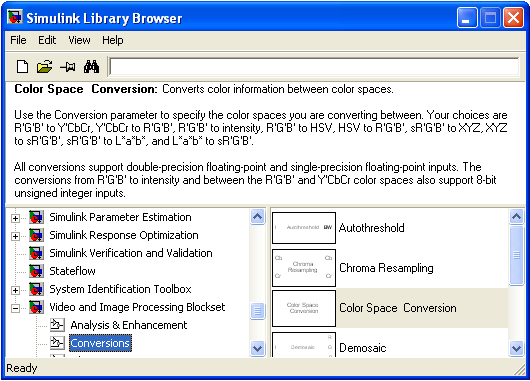Click the up arrow of the library tree scrollbar

pos(258,216)
